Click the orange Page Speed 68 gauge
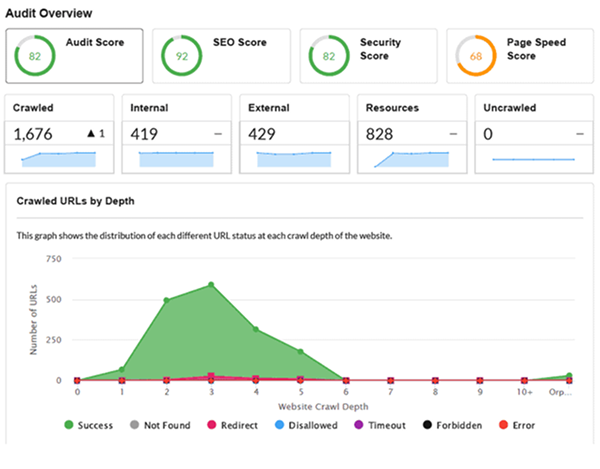Screen dimensions: 600x469 [476, 56]
